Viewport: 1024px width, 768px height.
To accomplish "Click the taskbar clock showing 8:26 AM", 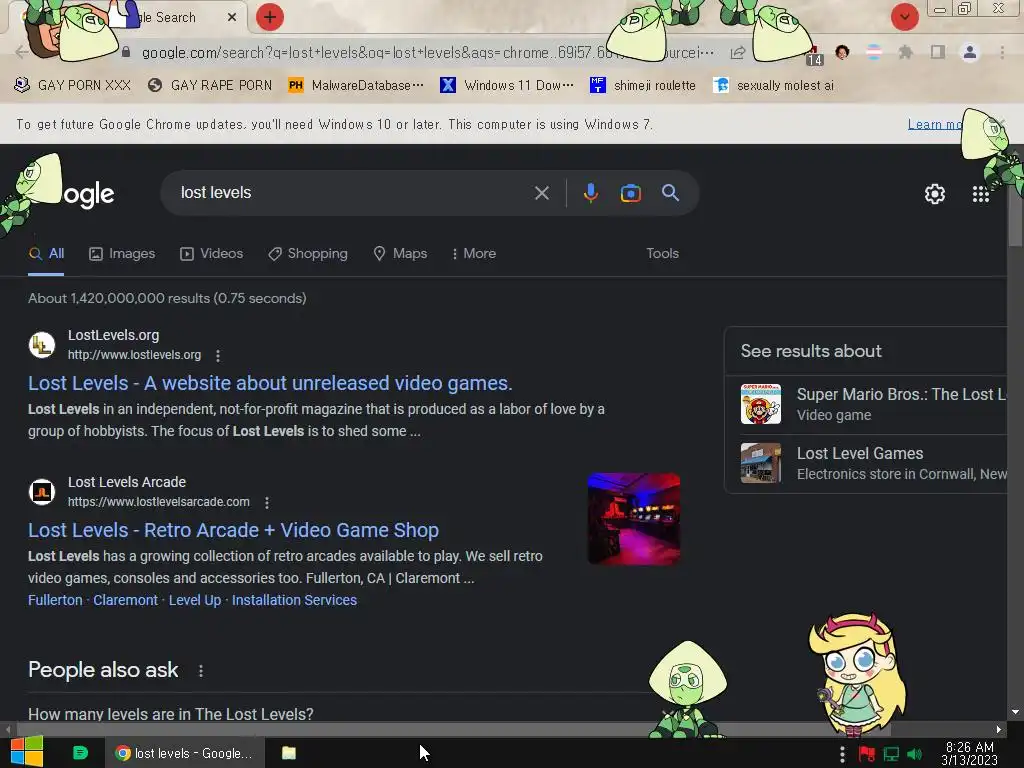I will (x=970, y=754).
